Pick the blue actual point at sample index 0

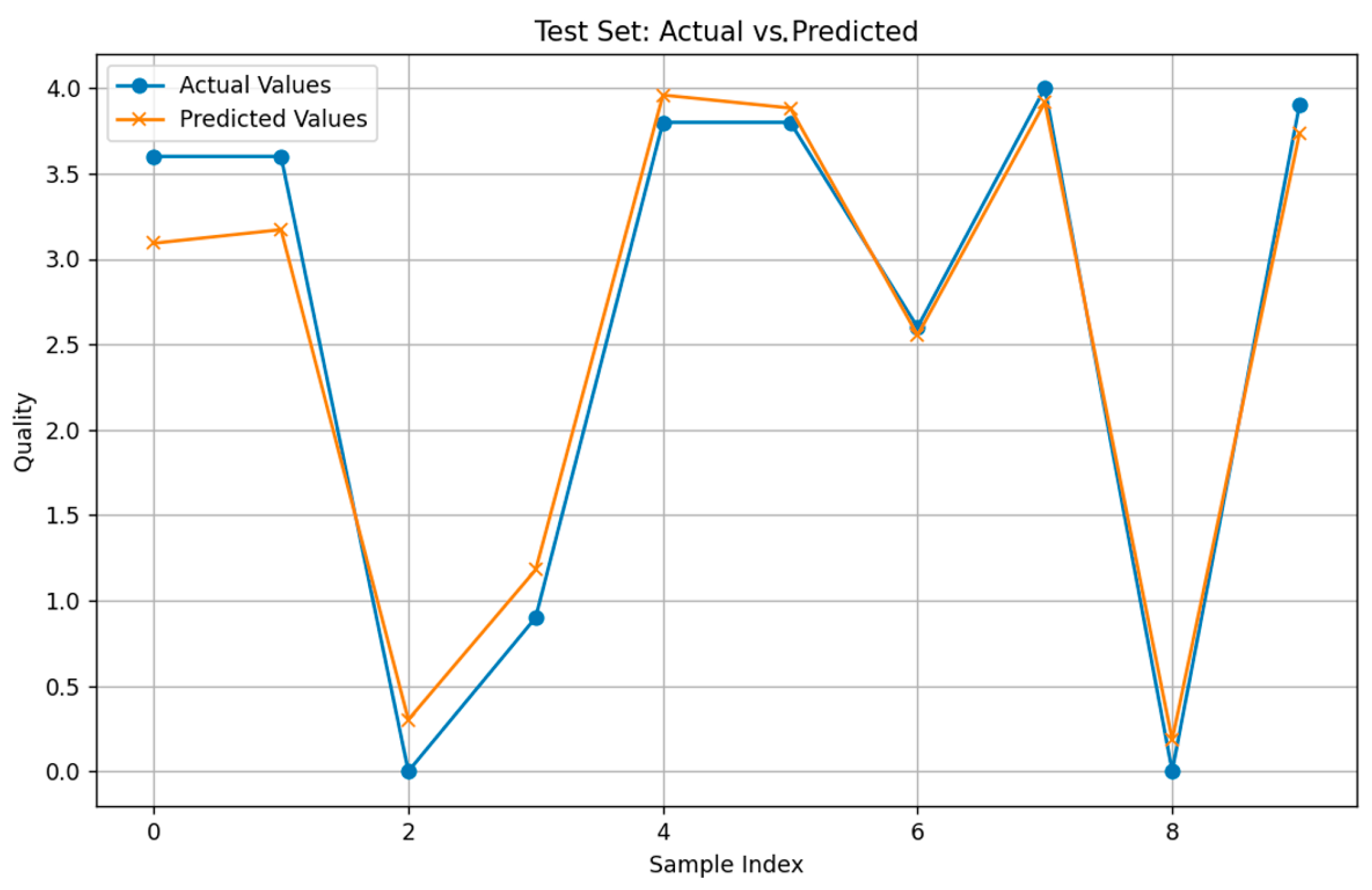pyautogui.click(x=154, y=157)
